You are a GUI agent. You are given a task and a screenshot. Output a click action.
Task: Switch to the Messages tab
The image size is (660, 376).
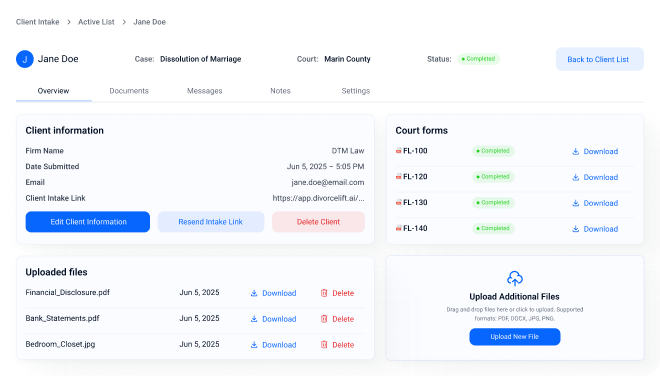(205, 91)
